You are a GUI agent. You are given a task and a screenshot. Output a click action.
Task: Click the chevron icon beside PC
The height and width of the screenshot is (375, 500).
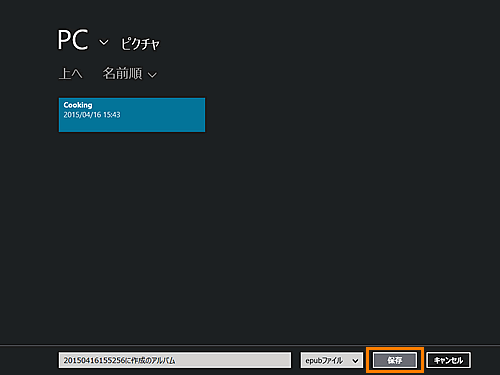(104, 42)
